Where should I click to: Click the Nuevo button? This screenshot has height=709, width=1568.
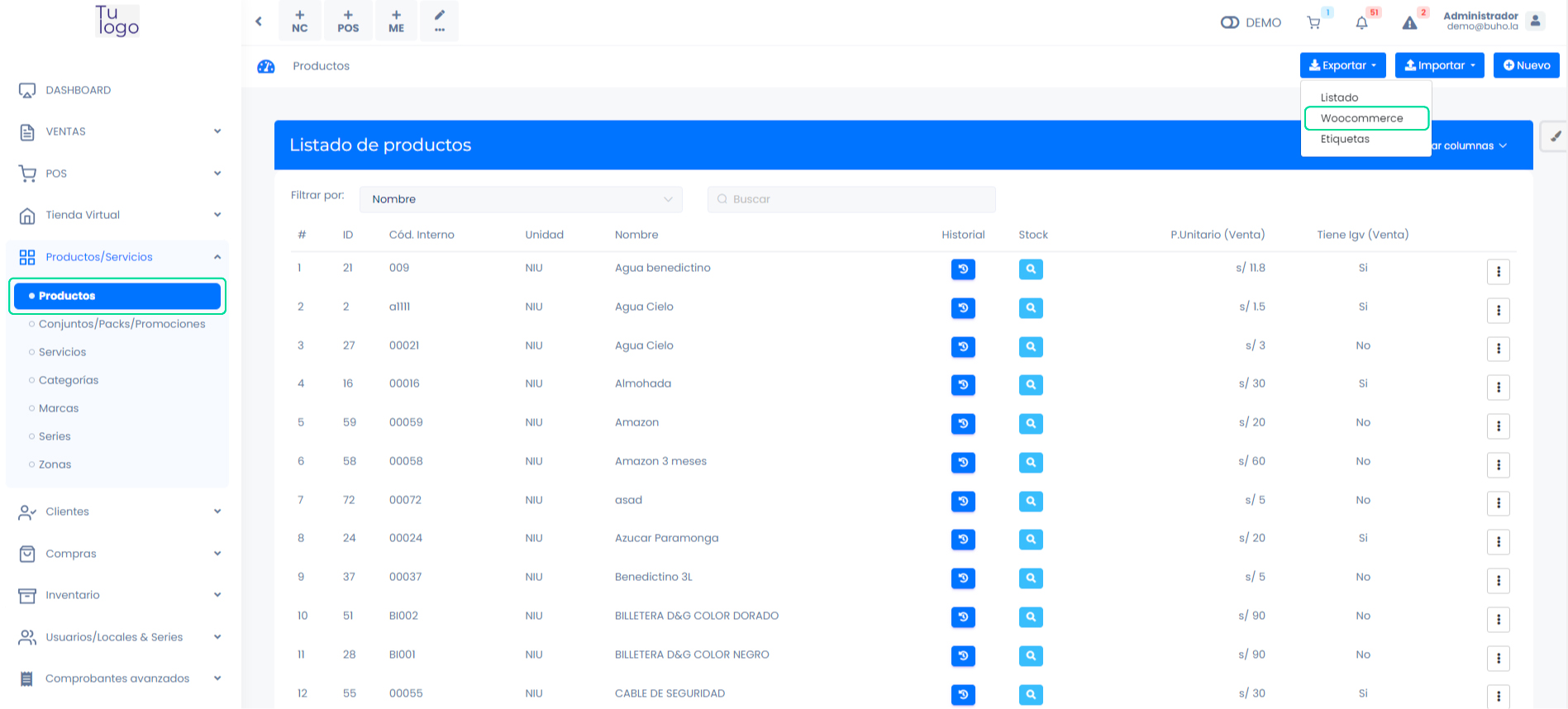[1526, 65]
